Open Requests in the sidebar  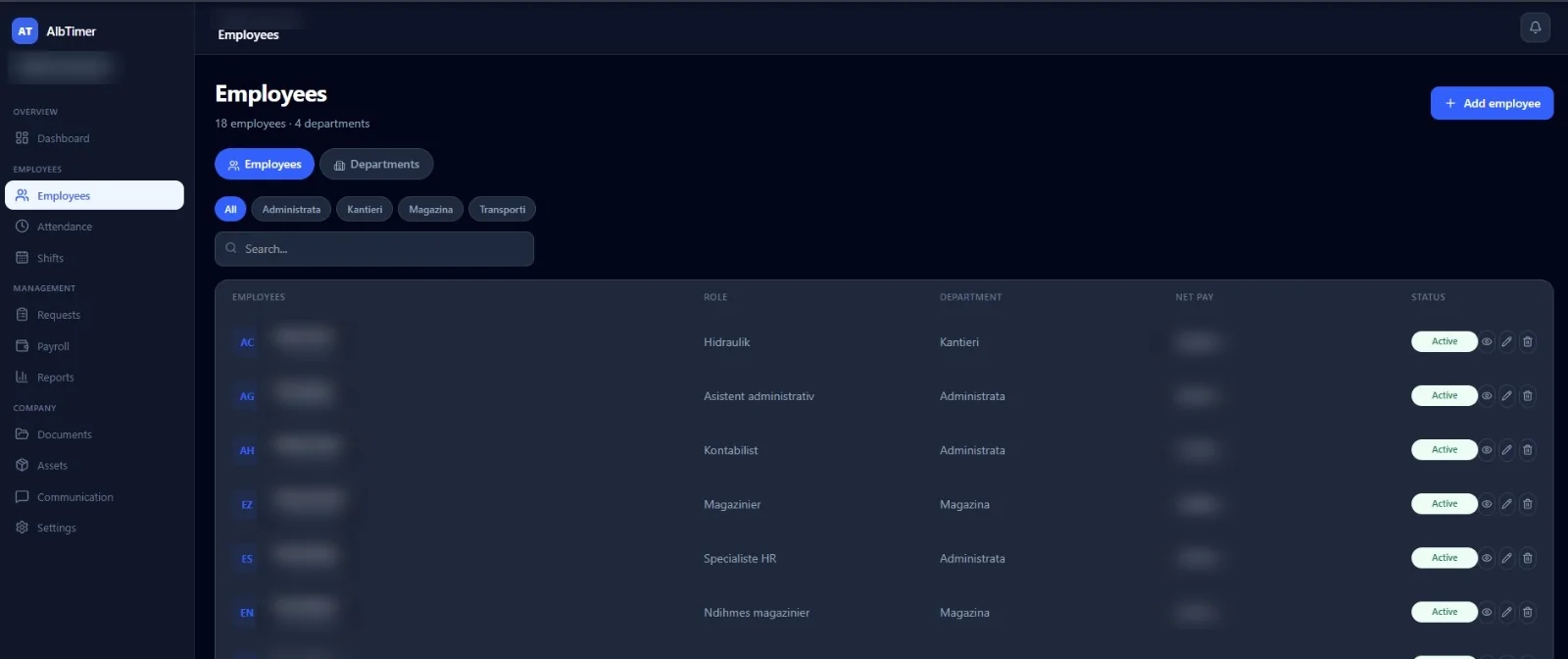coord(94,315)
